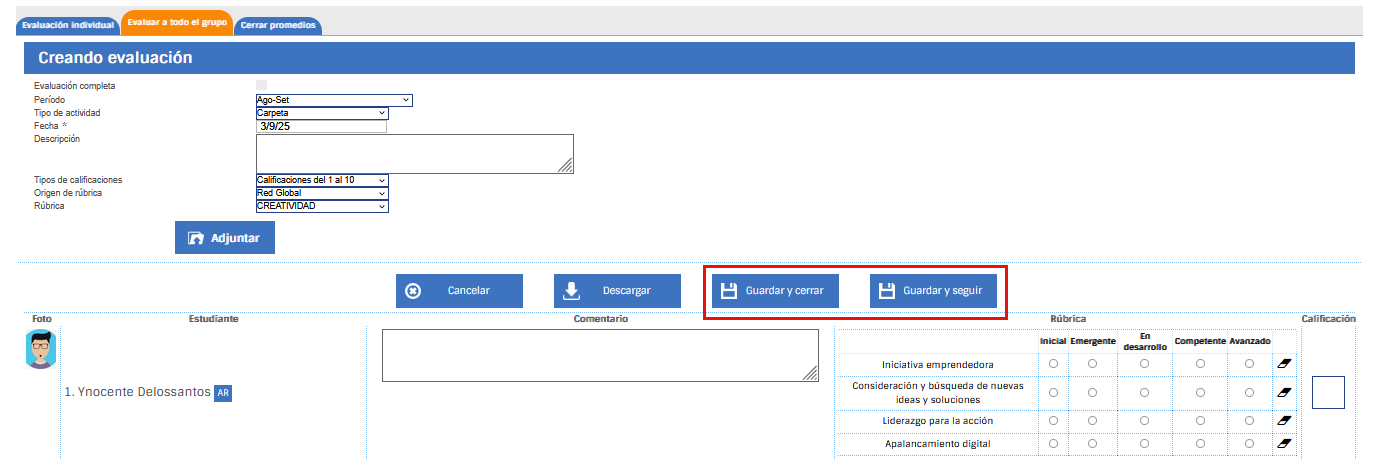
Task: Download using the Descargar button
Action: [x=617, y=291]
